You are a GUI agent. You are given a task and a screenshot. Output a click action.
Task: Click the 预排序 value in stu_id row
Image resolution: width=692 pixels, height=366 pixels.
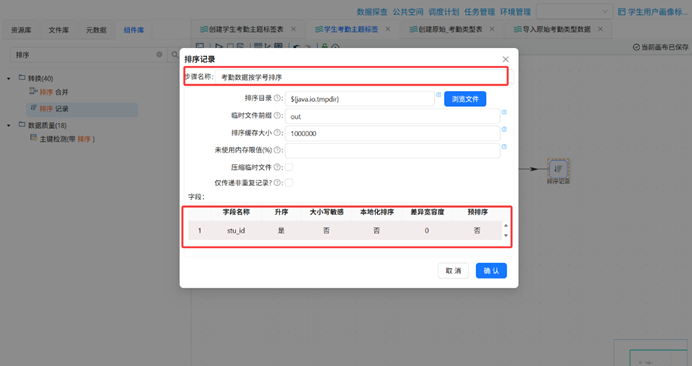coord(477,230)
